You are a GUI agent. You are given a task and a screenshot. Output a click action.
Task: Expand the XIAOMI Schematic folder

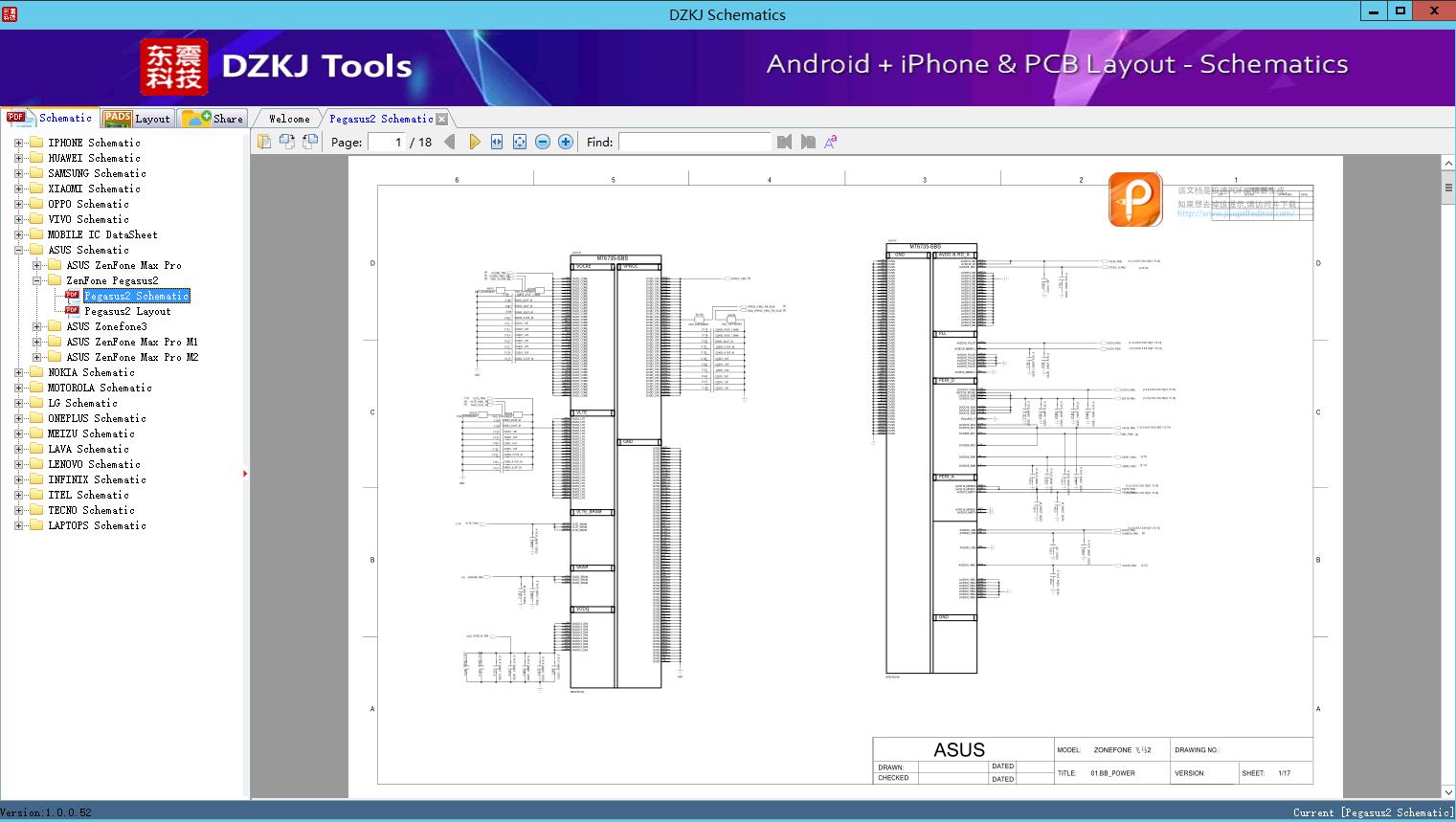tap(18, 189)
